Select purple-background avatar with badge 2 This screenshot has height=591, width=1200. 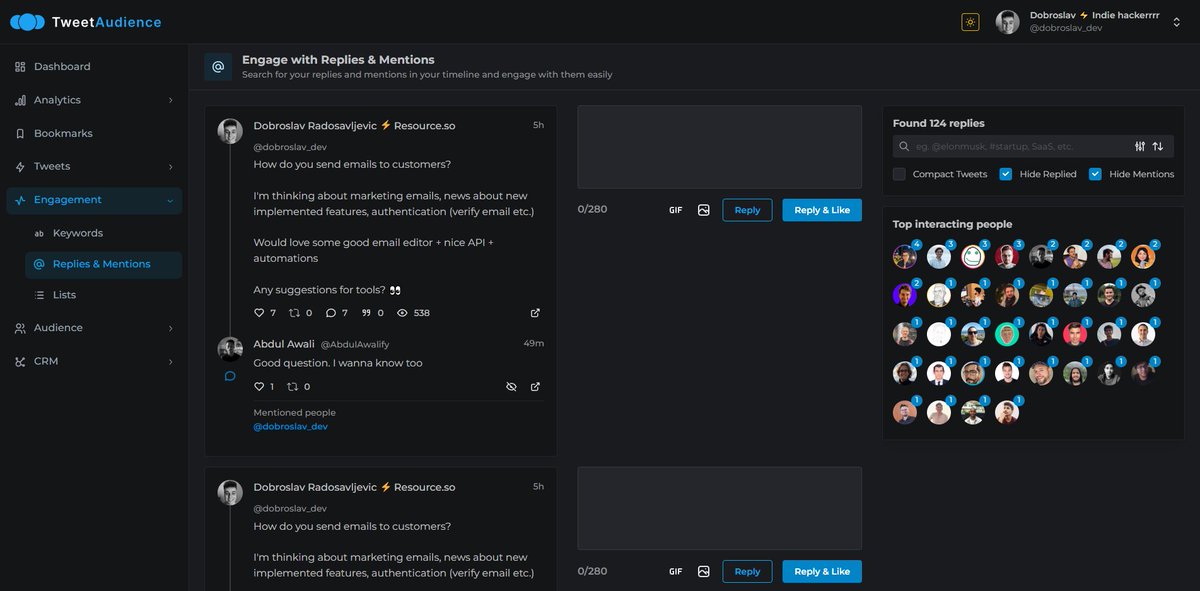(x=904, y=295)
